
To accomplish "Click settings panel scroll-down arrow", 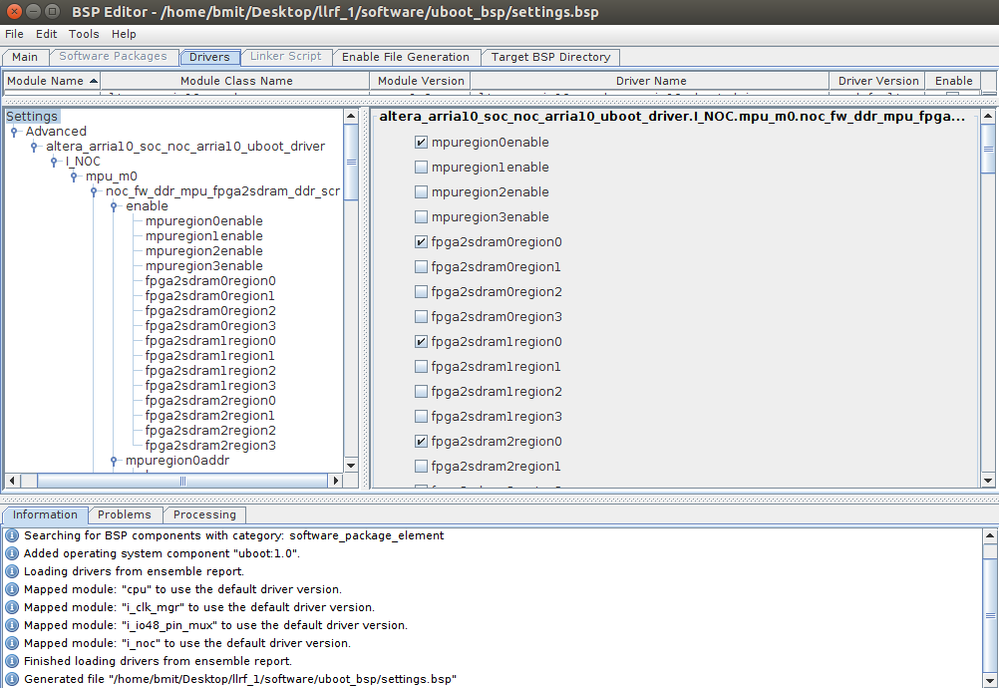I will pos(988,481).
